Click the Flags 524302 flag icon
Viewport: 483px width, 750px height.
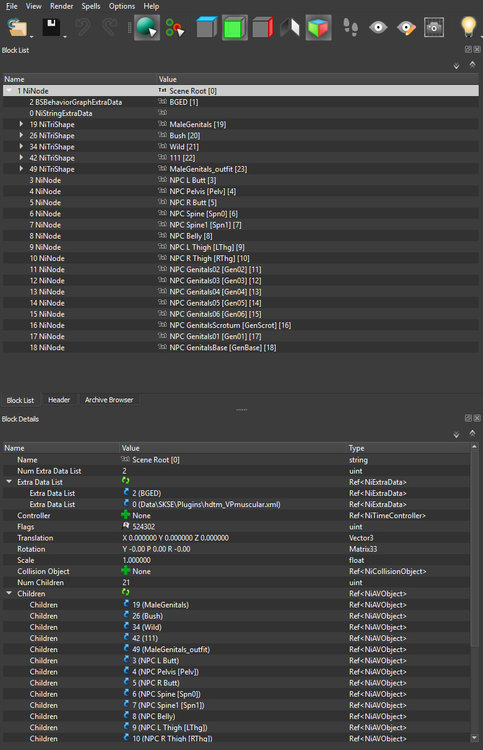pyautogui.click(x=126, y=526)
